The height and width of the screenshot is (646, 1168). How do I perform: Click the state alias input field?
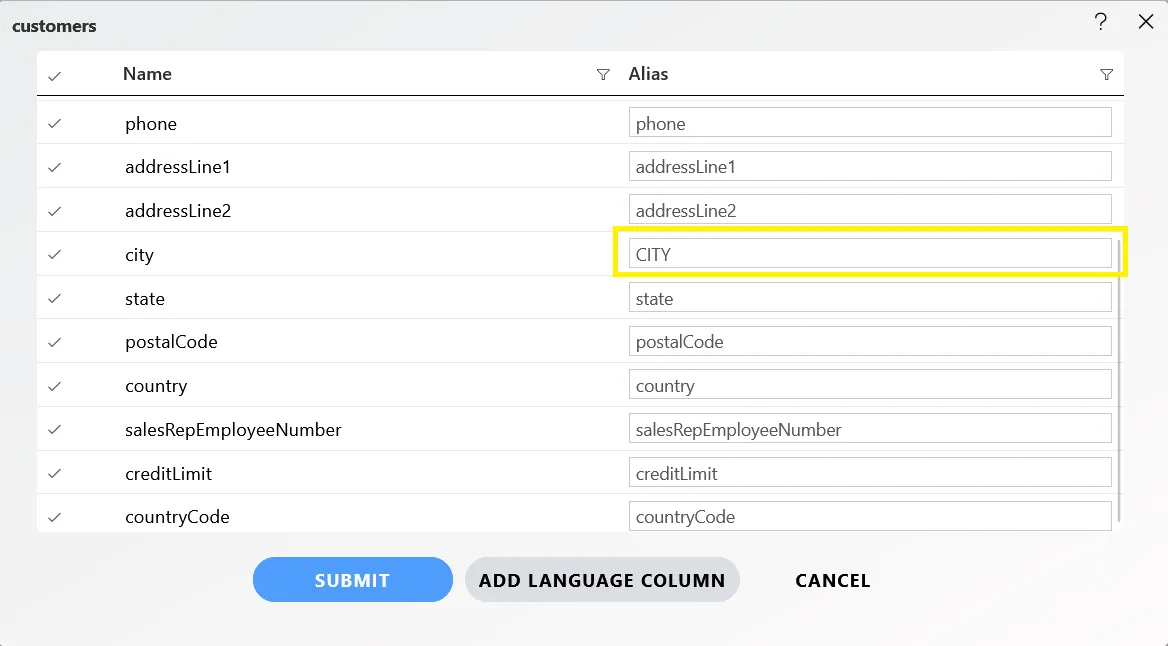(870, 297)
